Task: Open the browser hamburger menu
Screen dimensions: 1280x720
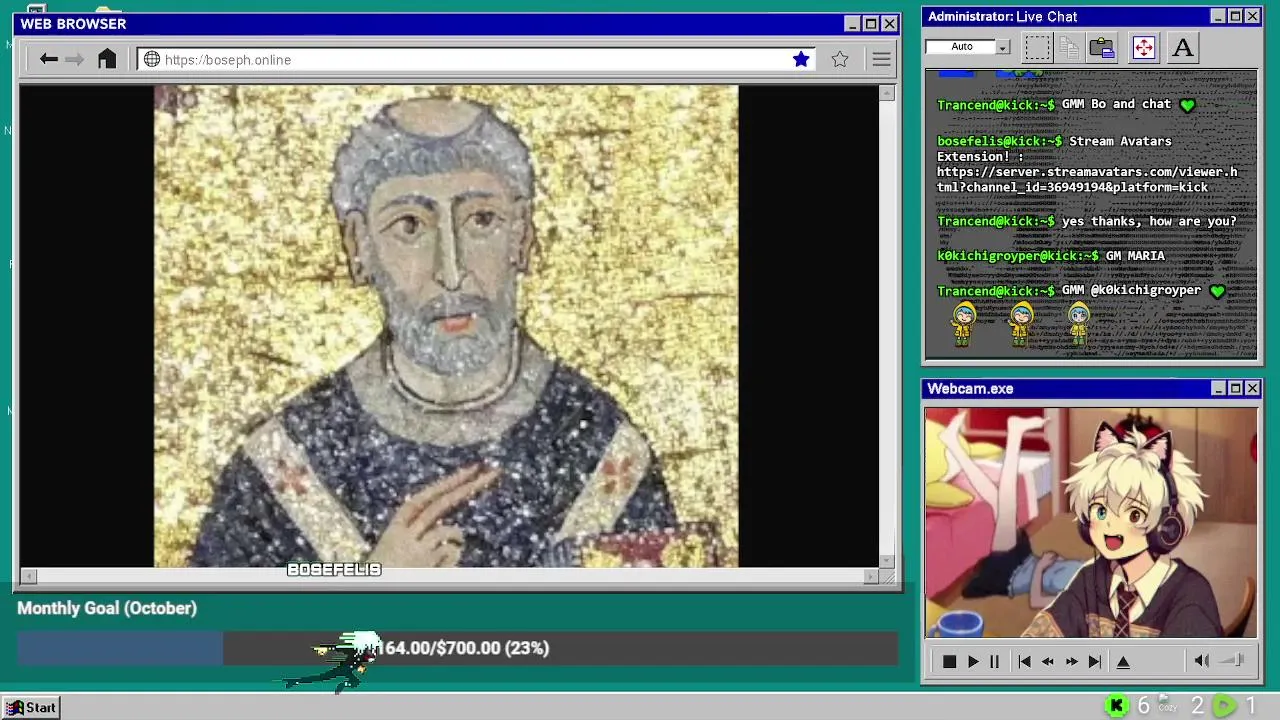Action: [x=881, y=59]
